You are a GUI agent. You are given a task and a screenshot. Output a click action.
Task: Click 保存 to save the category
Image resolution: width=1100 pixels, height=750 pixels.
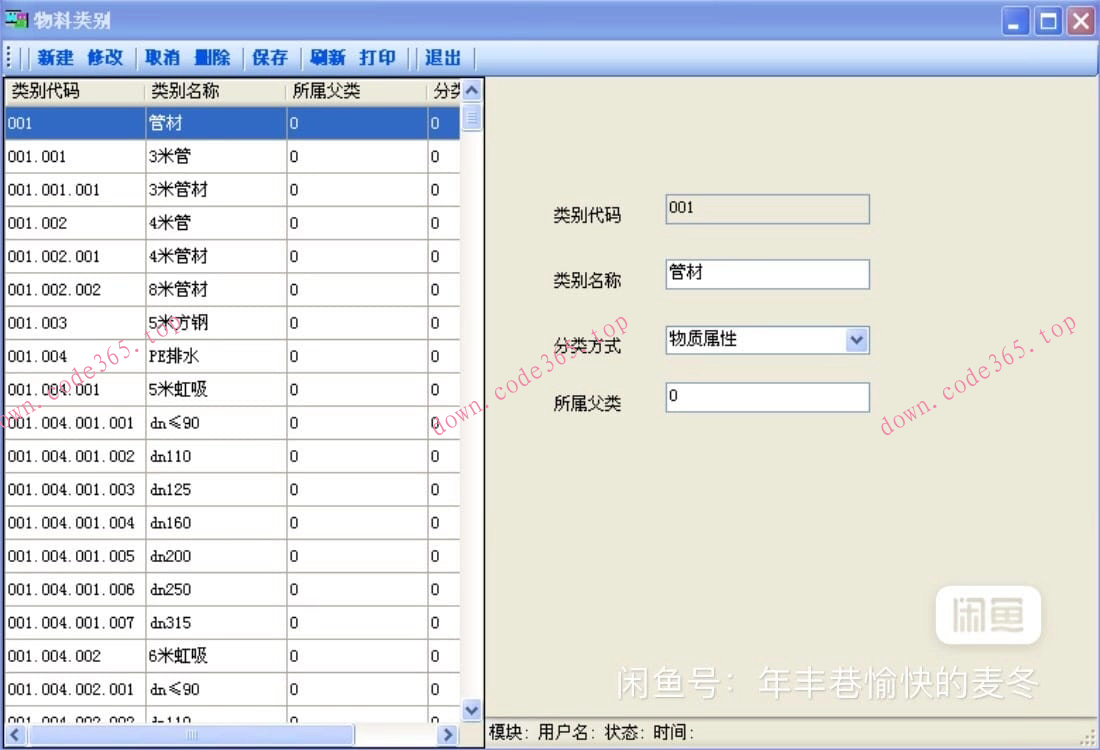point(270,58)
